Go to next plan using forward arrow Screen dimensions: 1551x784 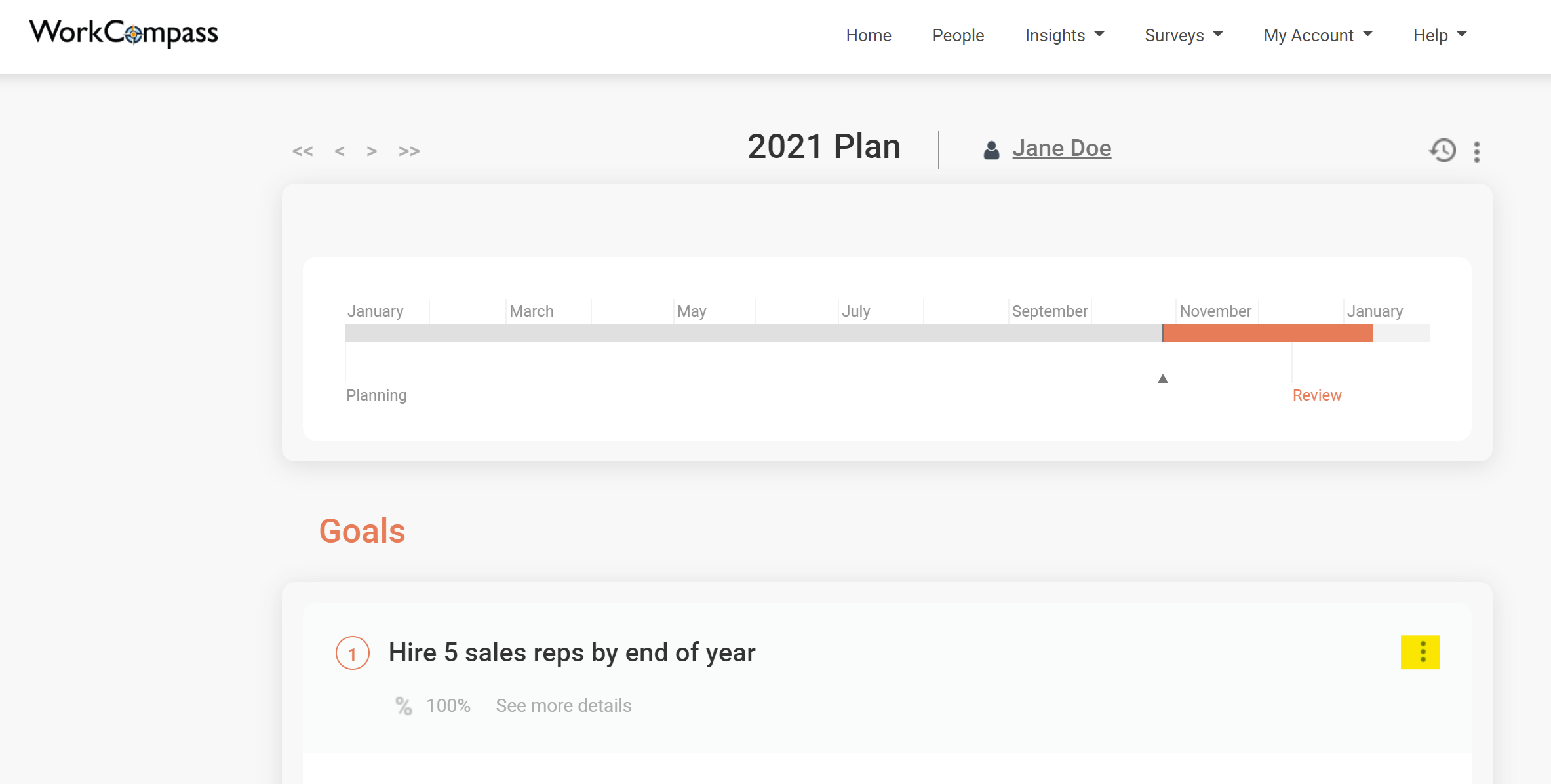click(372, 151)
